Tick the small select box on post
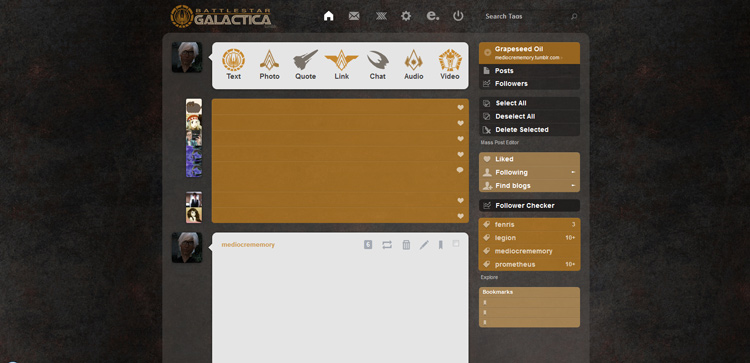 click(x=456, y=243)
